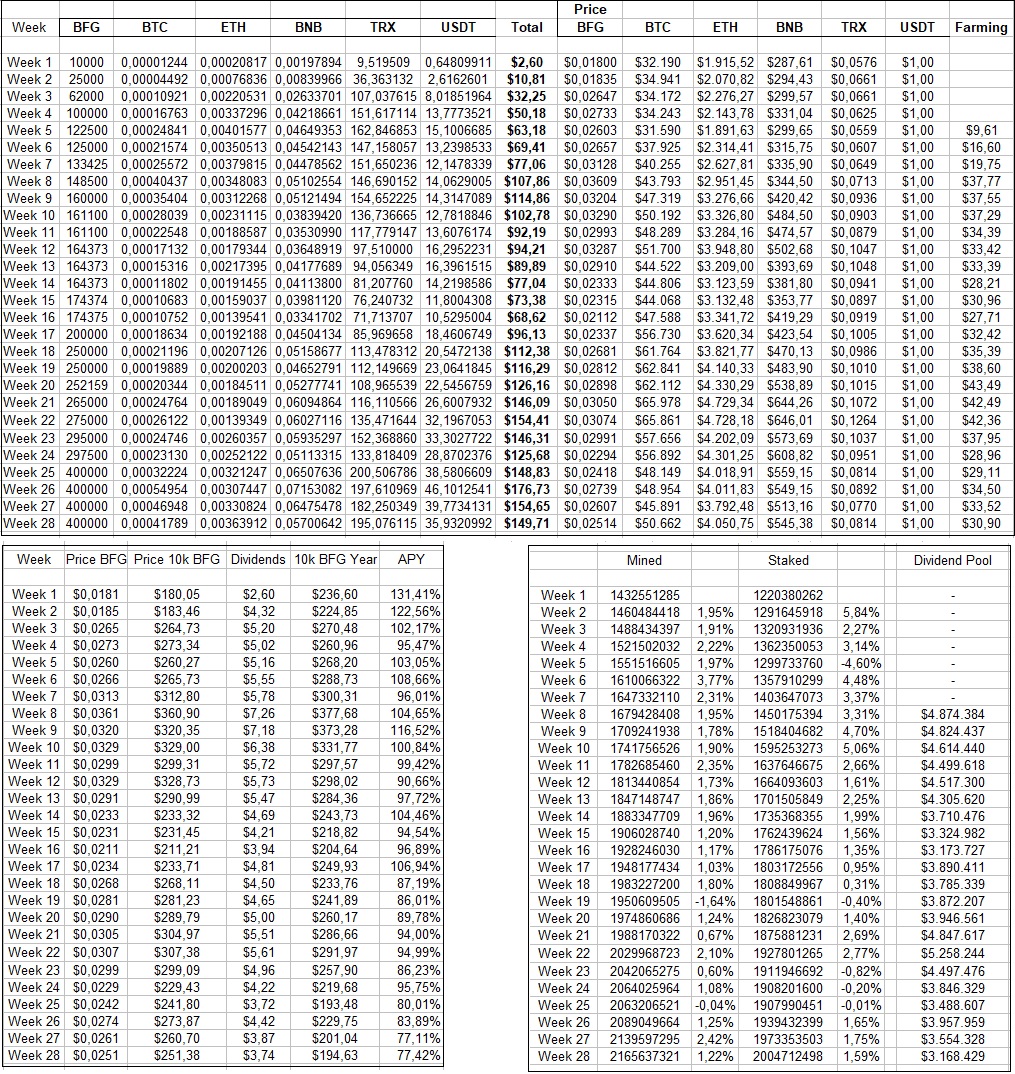Viewport: 1015px width, 1074px height.
Task: Select dividend pool $3.168.429
Action: 953,1056
